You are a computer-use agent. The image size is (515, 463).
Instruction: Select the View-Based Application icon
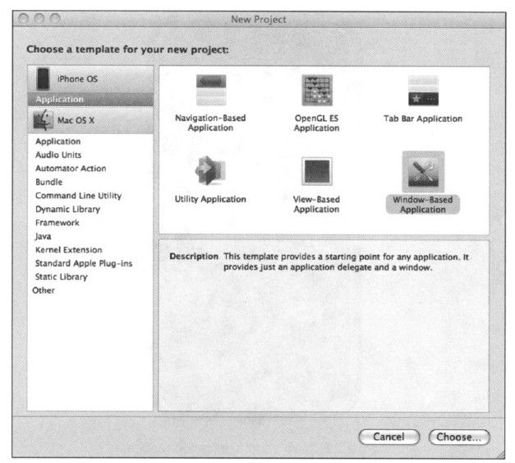coord(317,171)
